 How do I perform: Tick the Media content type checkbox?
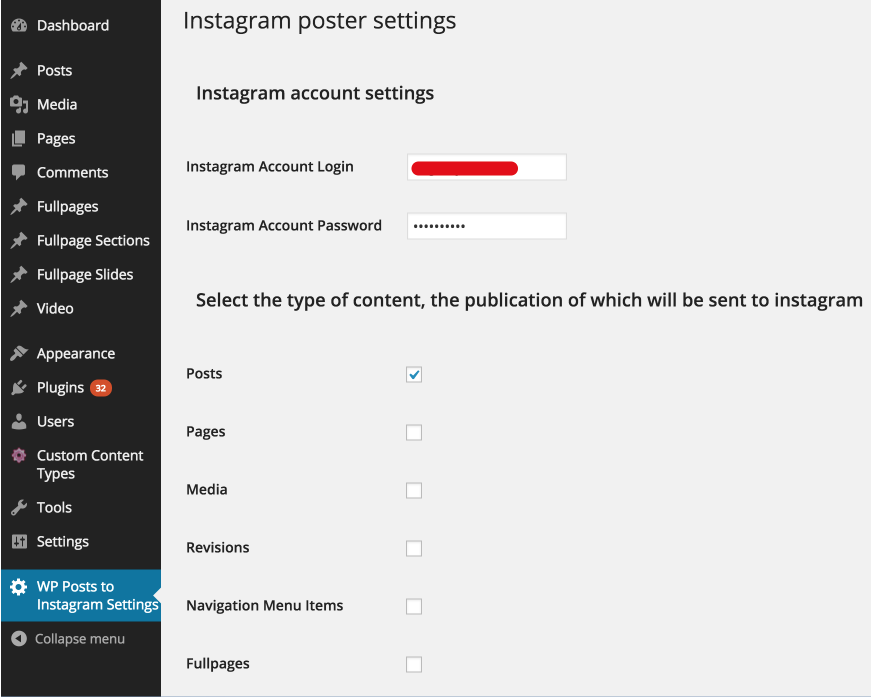pyautogui.click(x=414, y=490)
